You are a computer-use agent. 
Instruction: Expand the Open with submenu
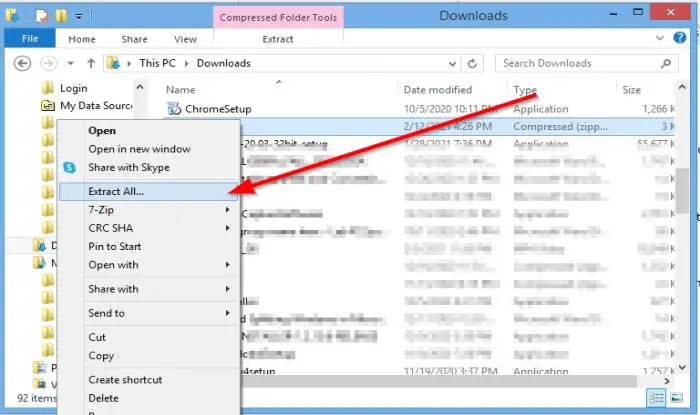[149, 265]
